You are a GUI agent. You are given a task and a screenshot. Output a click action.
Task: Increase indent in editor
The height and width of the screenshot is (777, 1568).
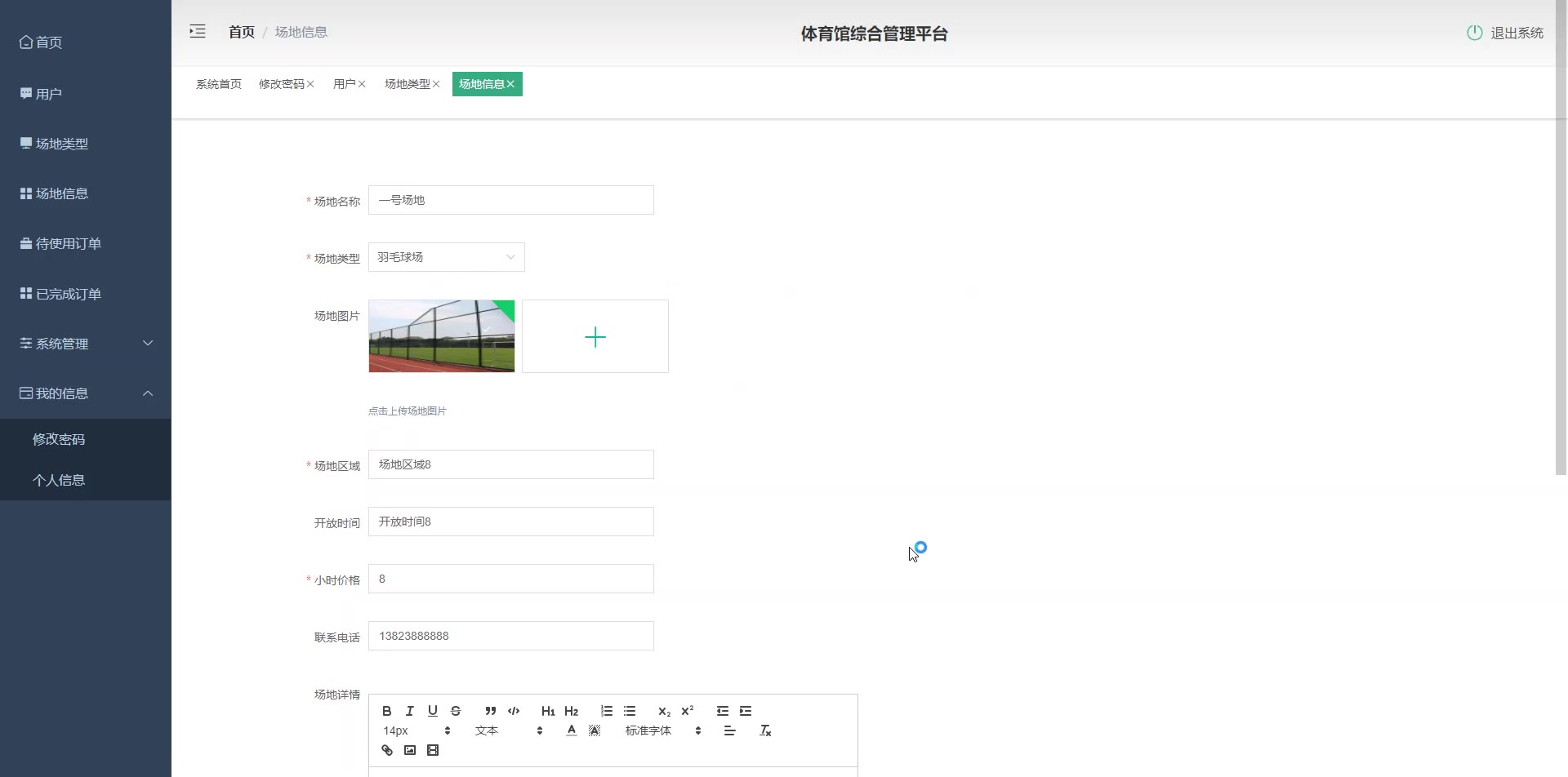[746, 711]
